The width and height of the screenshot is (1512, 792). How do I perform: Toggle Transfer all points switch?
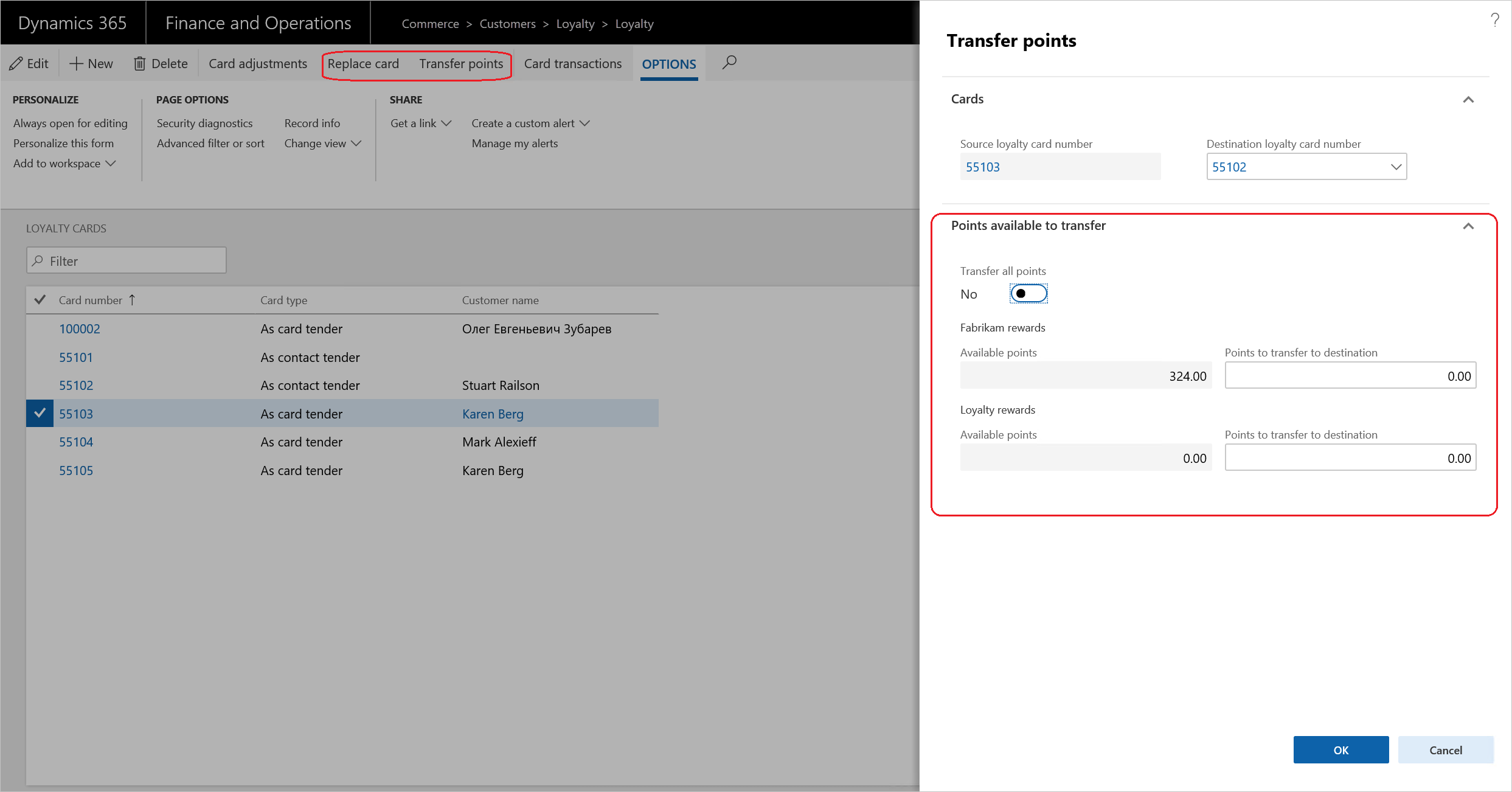[1028, 293]
